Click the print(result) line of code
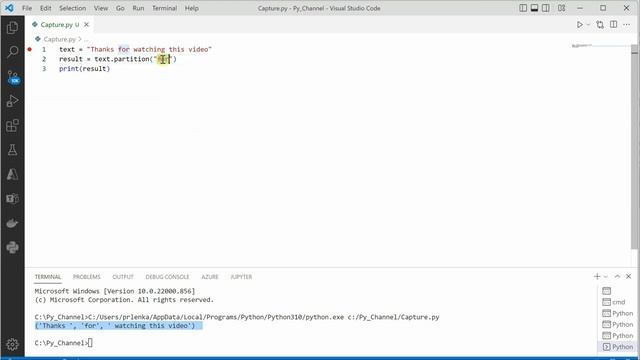 [x=84, y=69]
